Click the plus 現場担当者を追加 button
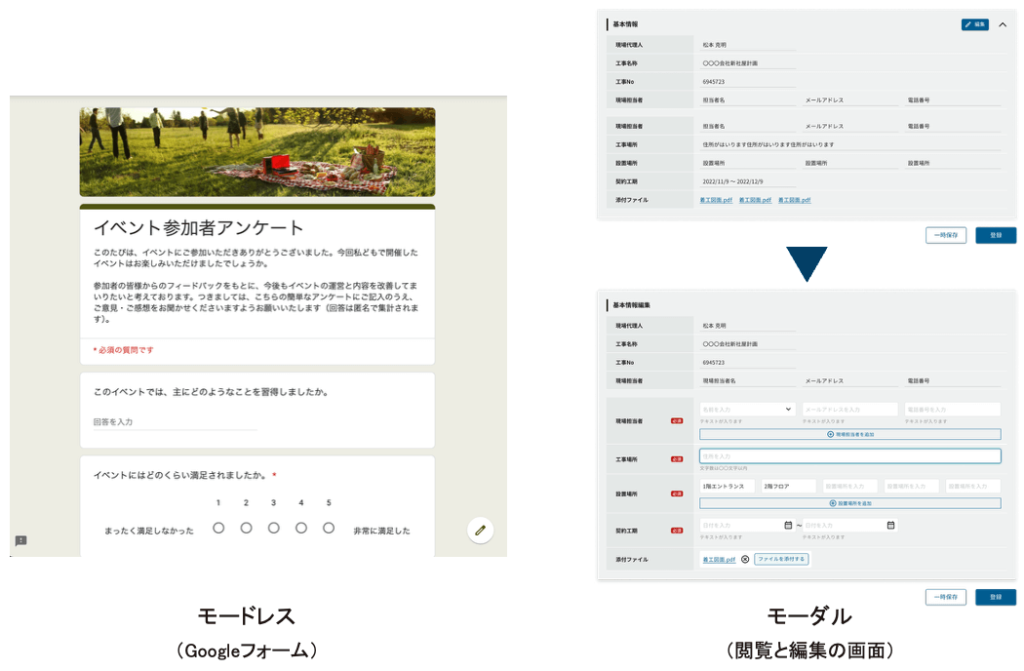Image resolution: width=1024 pixels, height=671 pixels. pyautogui.click(x=850, y=434)
